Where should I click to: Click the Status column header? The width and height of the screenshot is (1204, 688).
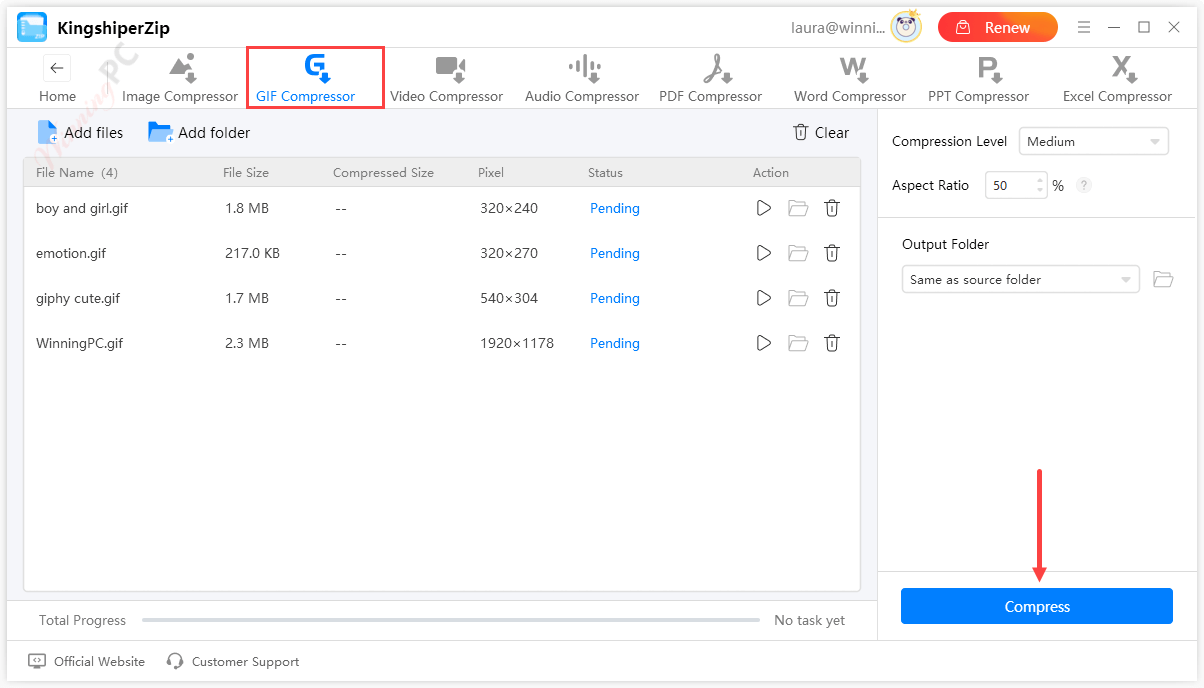click(x=605, y=172)
